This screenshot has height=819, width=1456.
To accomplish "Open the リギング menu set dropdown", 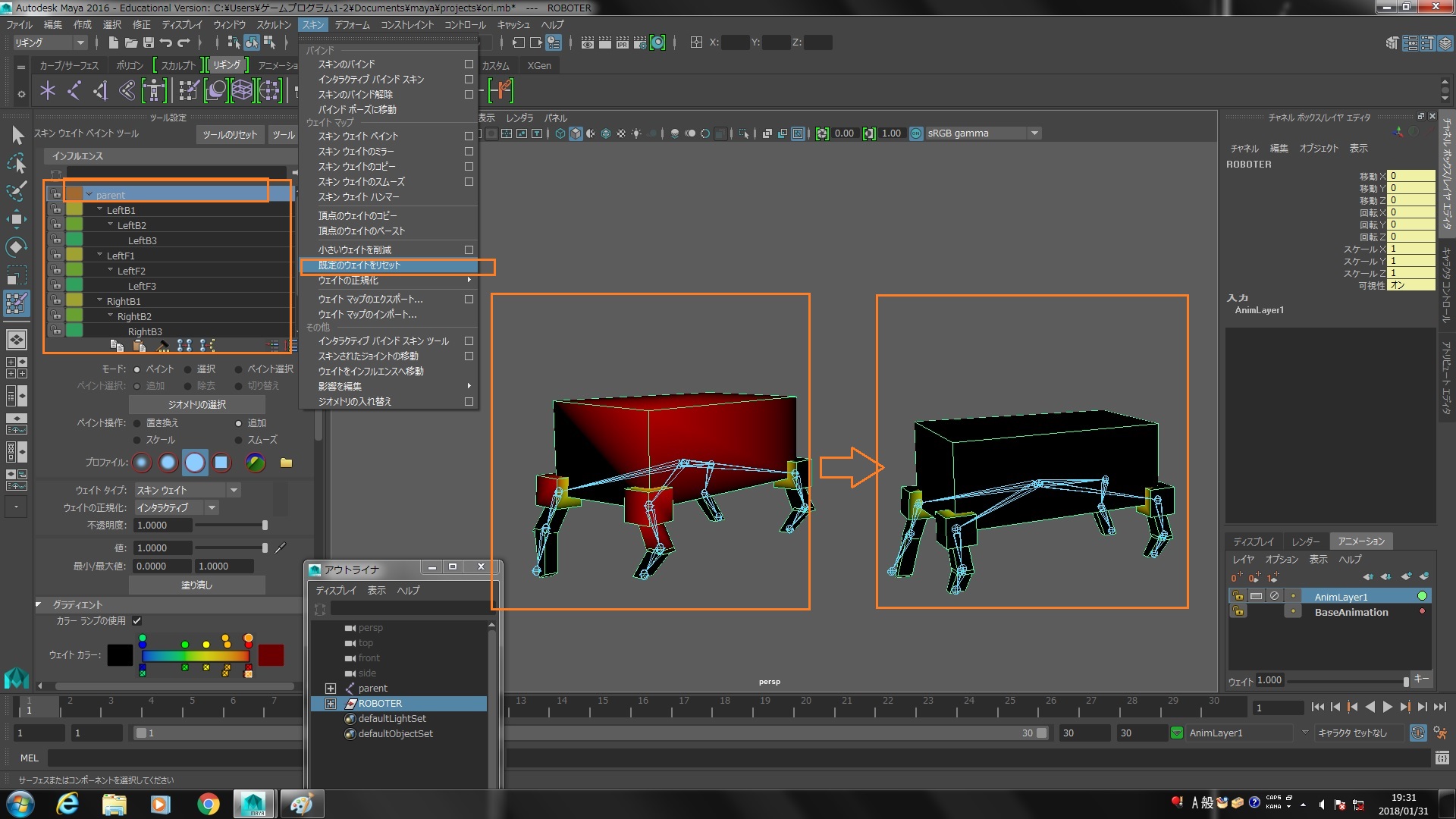I will point(50,42).
